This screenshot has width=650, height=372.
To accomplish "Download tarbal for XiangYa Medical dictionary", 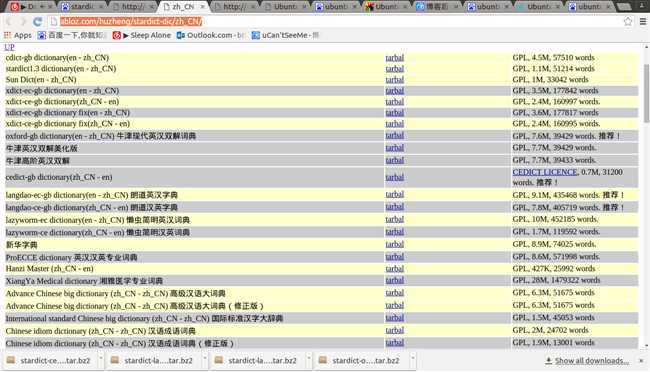I will 395,281.
